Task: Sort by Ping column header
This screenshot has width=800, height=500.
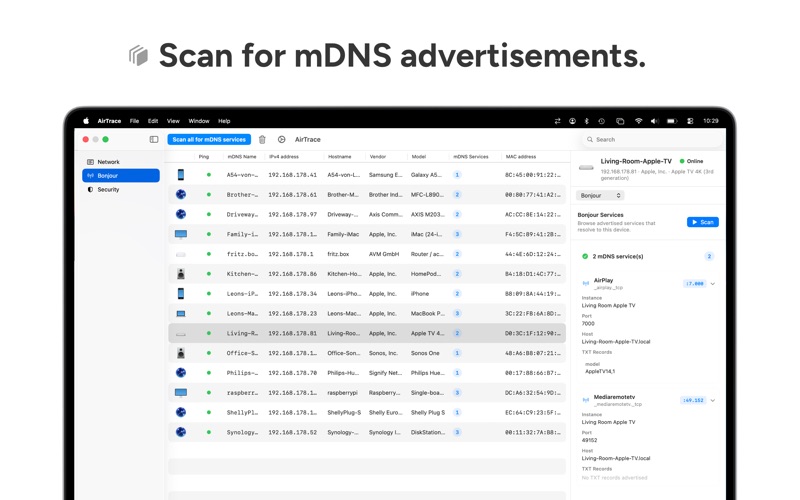Action: 204,157
